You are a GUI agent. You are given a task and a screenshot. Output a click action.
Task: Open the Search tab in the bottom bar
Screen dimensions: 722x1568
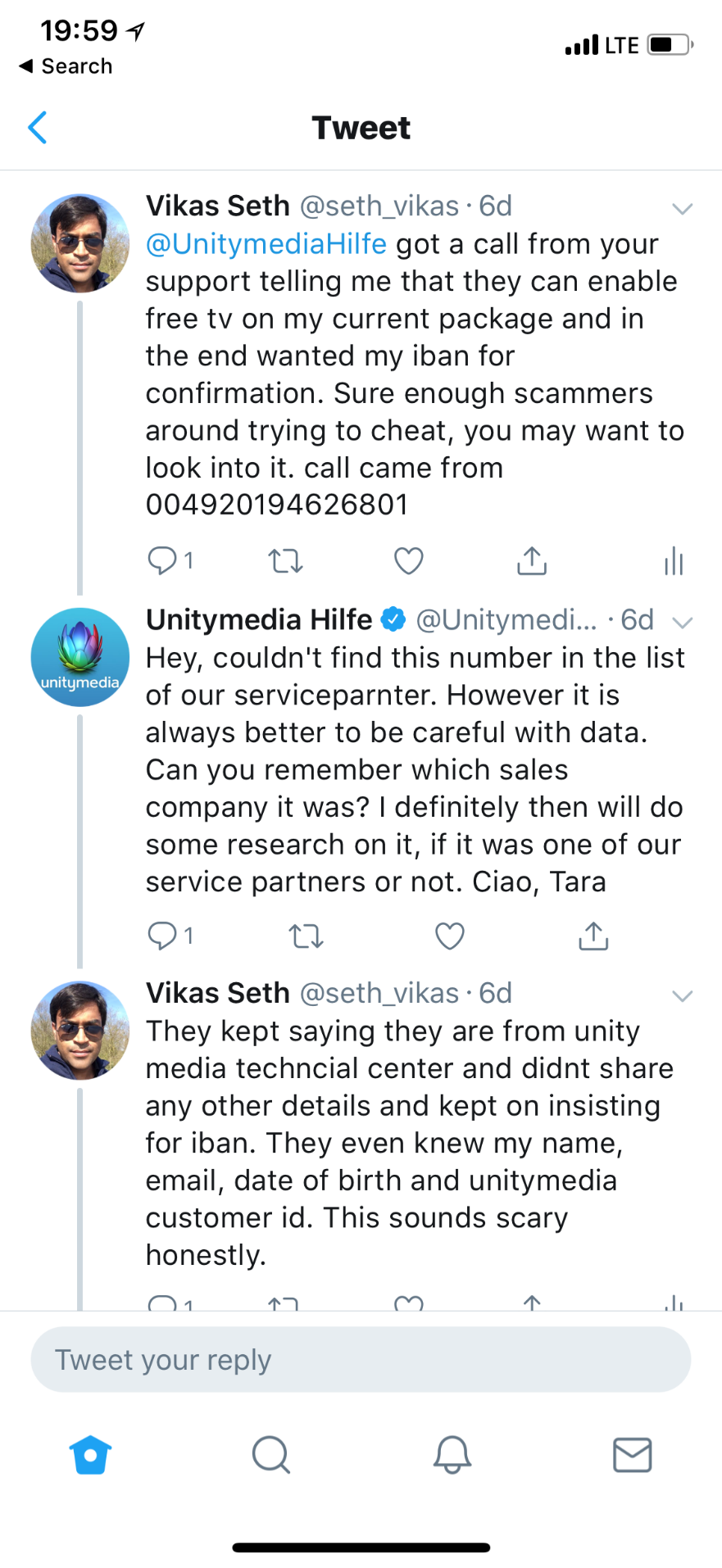270,1455
